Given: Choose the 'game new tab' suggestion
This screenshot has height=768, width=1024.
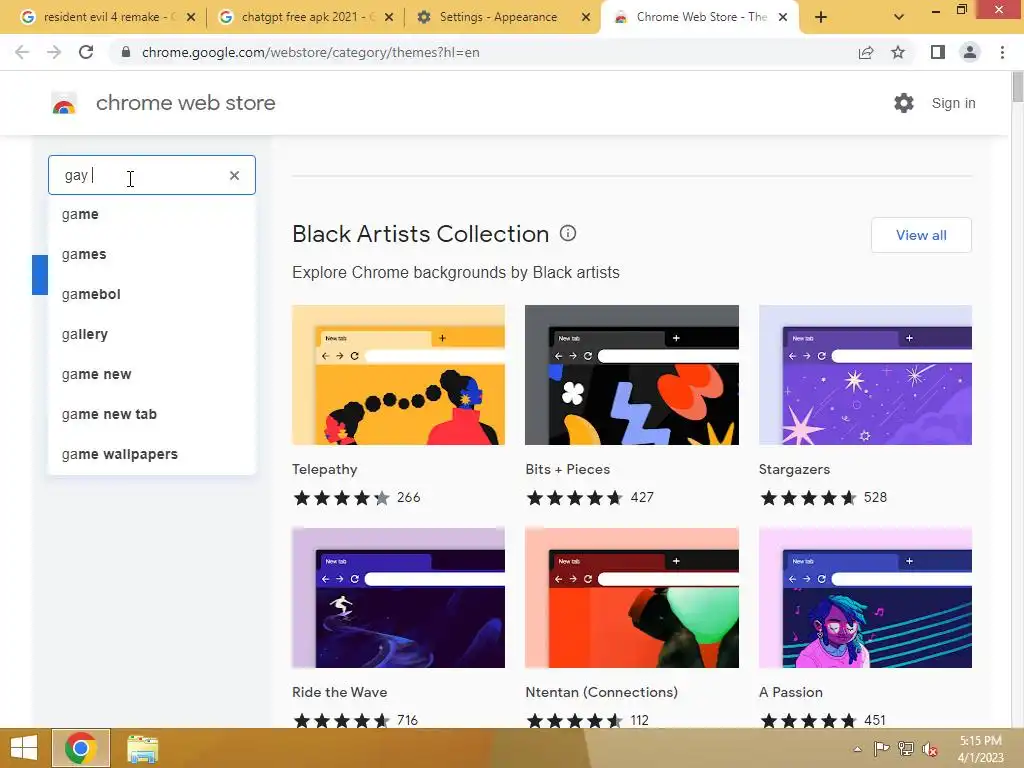Looking at the screenshot, I should point(152,414).
